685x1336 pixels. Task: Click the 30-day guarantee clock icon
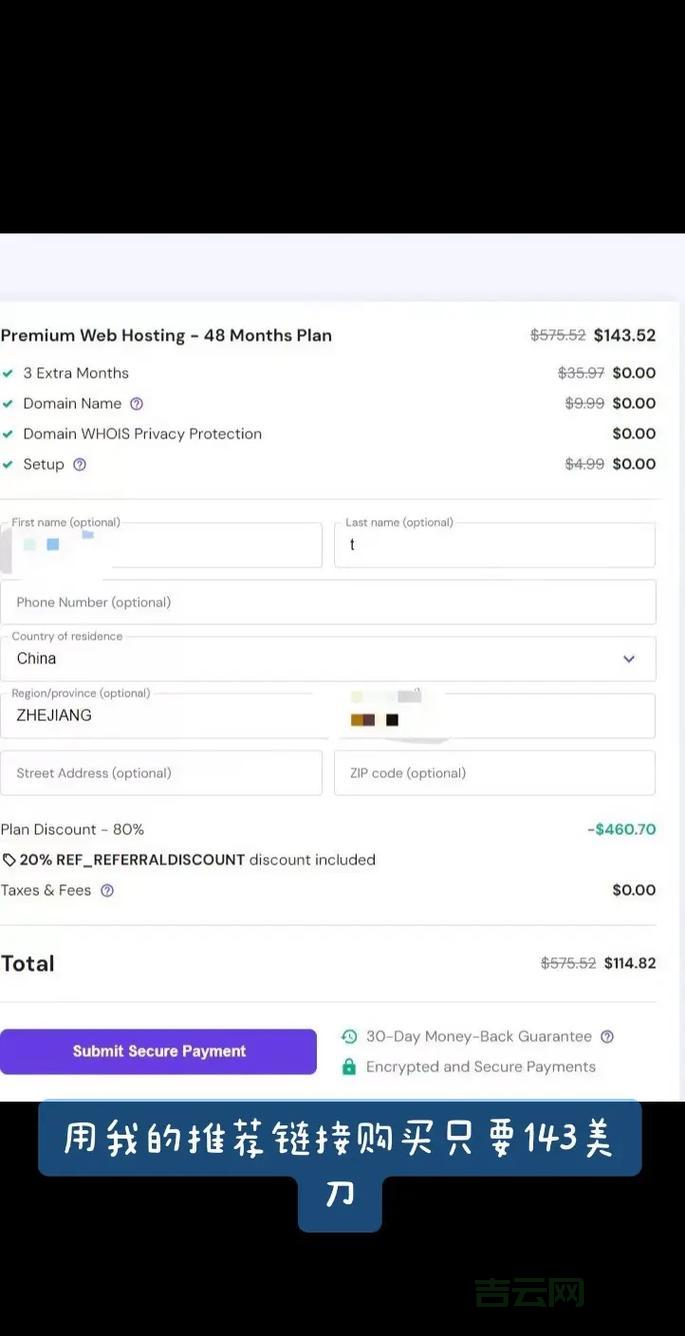point(349,1037)
